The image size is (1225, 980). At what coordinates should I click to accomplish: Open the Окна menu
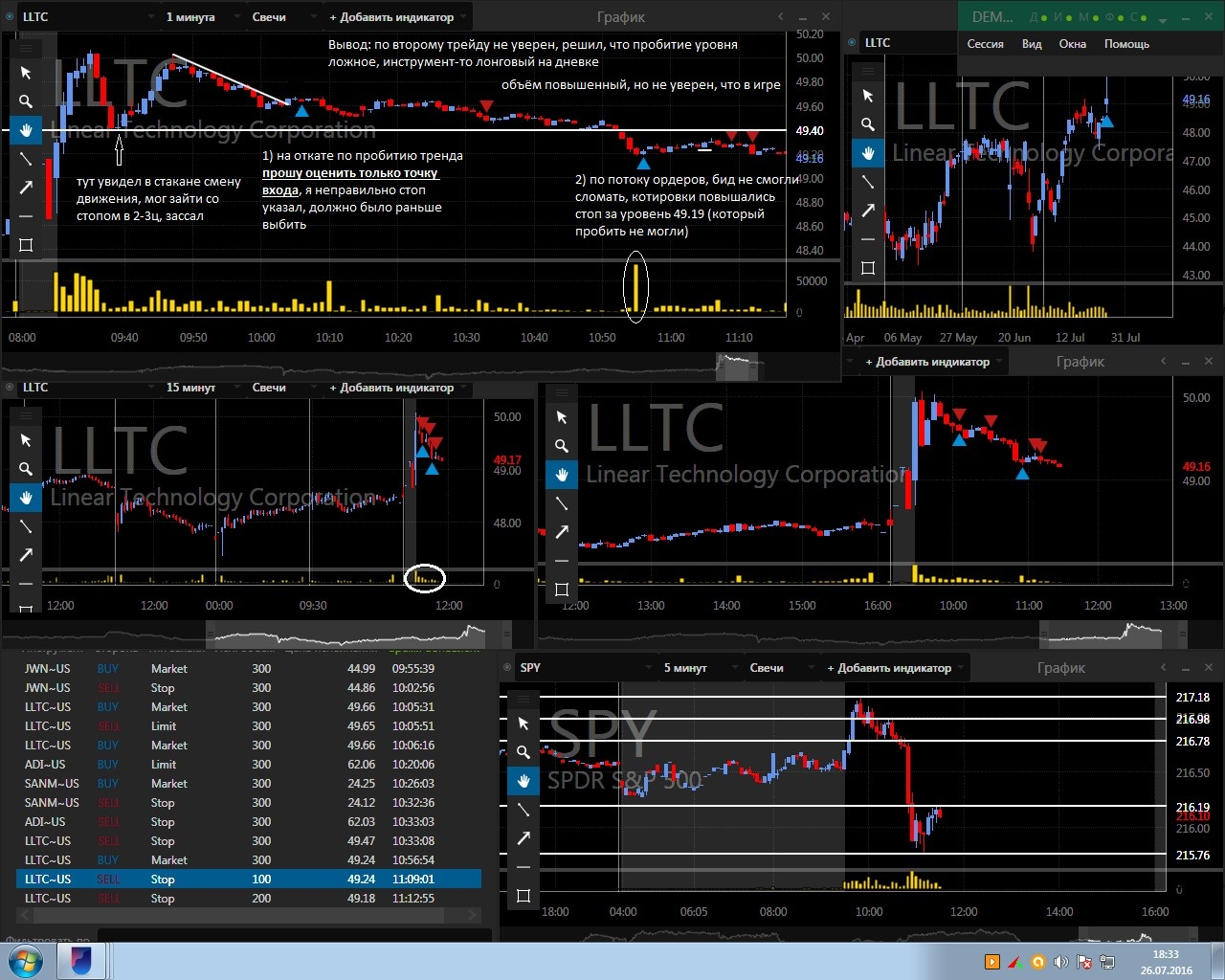click(x=1072, y=44)
